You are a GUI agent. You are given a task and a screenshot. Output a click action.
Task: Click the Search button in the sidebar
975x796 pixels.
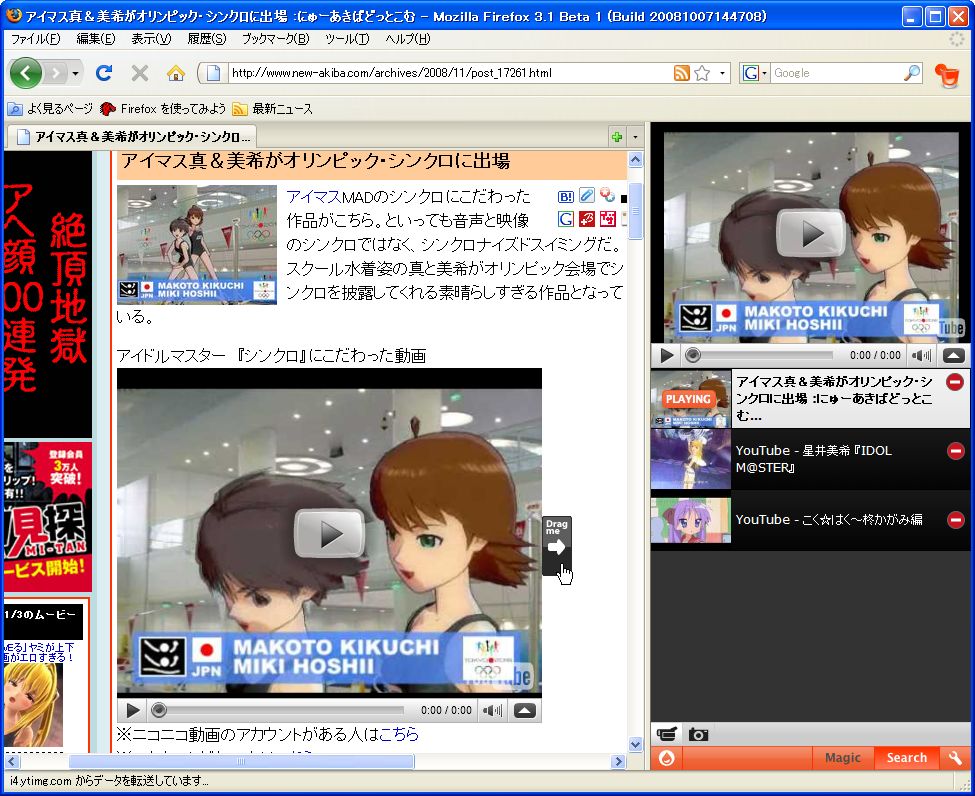pyautogui.click(x=906, y=758)
